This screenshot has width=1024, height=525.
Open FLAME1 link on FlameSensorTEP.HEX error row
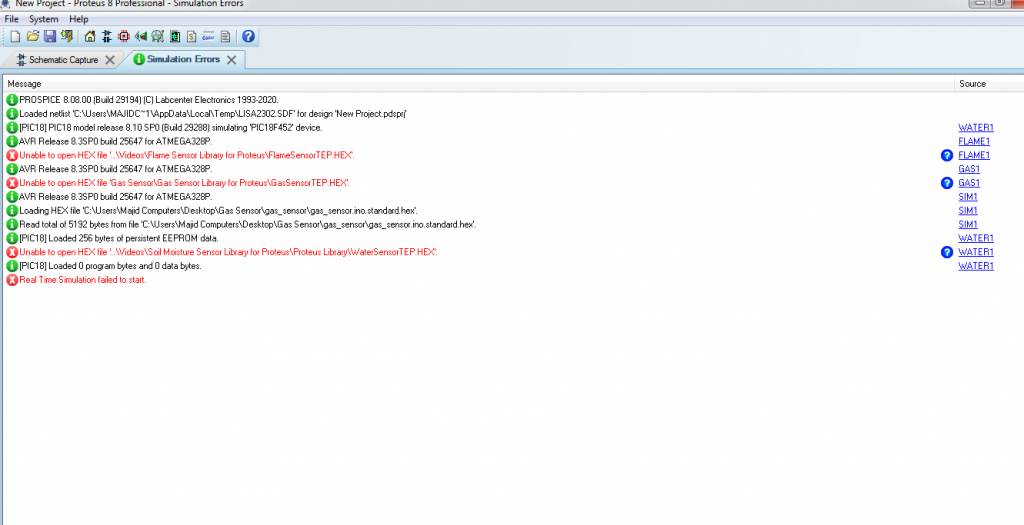pyautogui.click(x=974, y=155)
